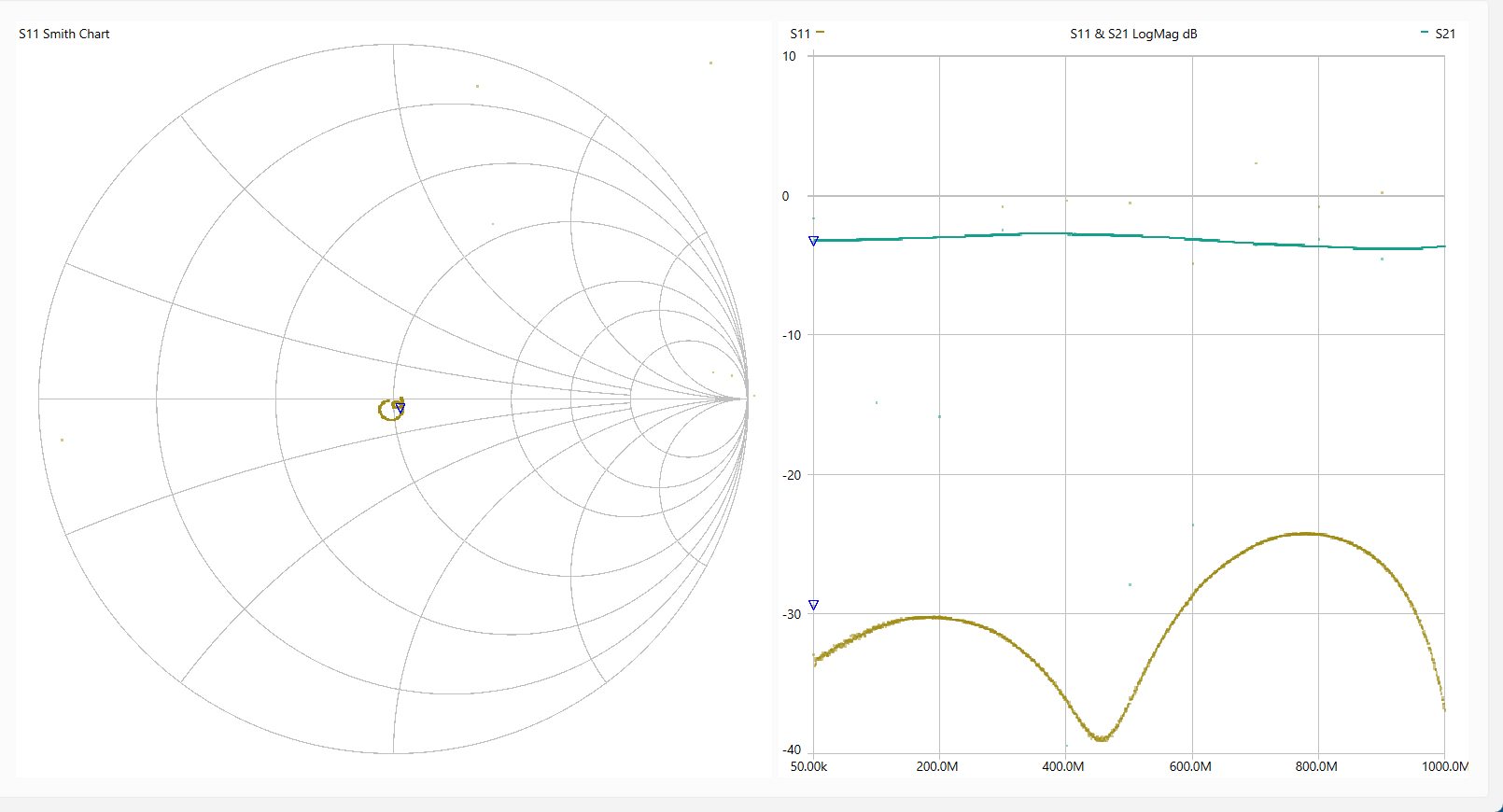This screenshot has height=812, width=1503.
Task: Click the small S11 loop on Smith chart
Action: pyautogui.click(x=387, y=411)
